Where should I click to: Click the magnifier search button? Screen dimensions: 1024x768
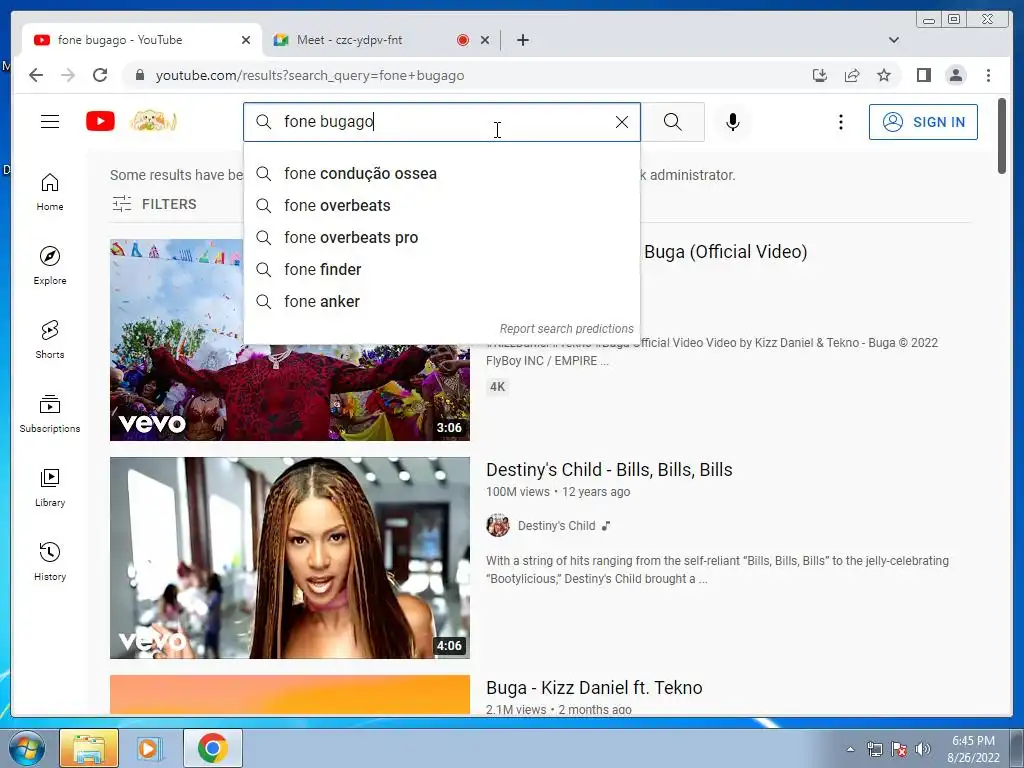[x=673, y=122]
